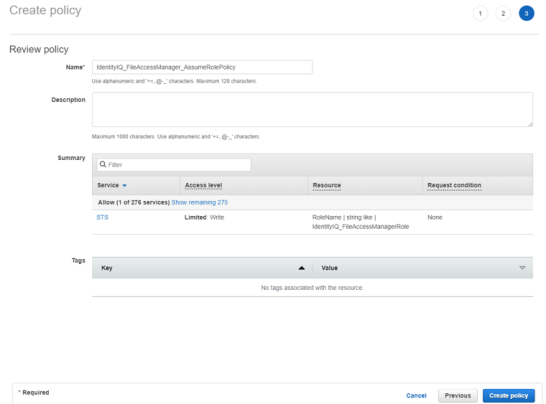The height and width of the screenshot is (404, 546).
Task: Click the Key tags column header
Action: (x=107, y=268)
